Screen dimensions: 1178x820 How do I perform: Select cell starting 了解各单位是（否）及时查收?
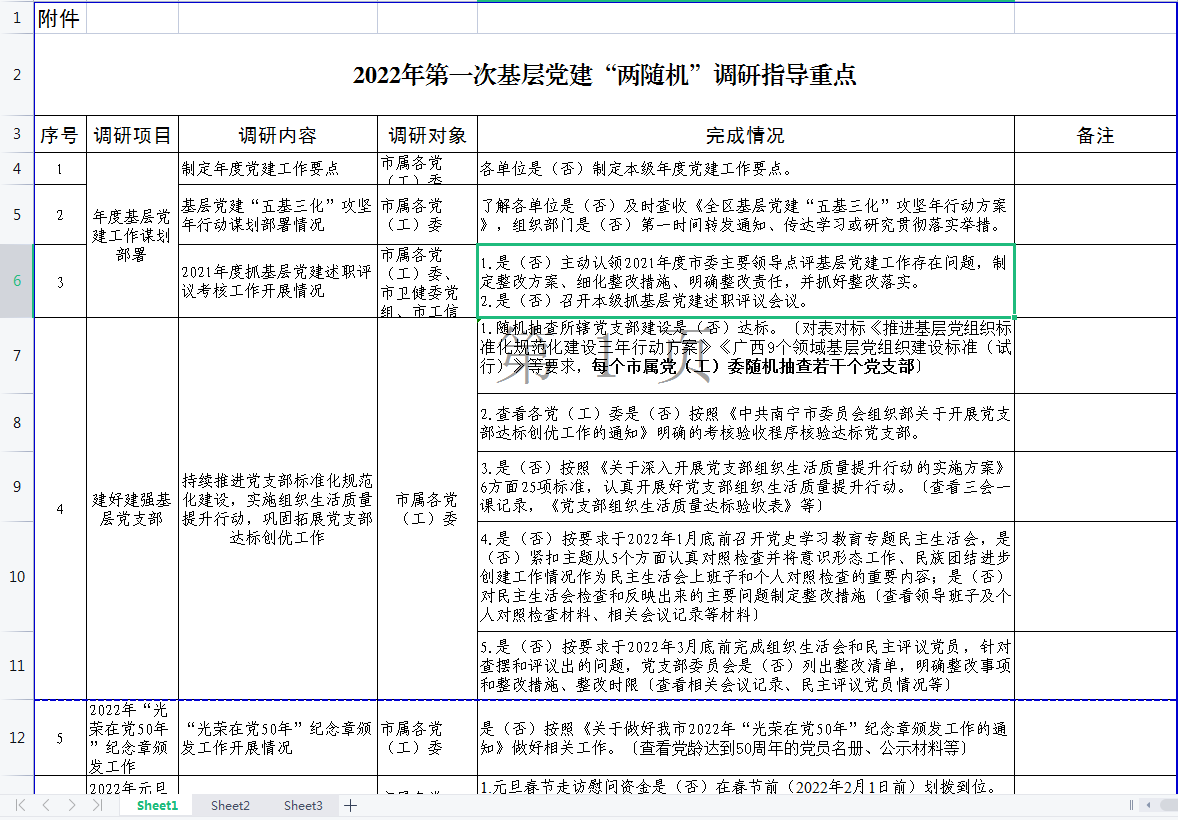745,214
